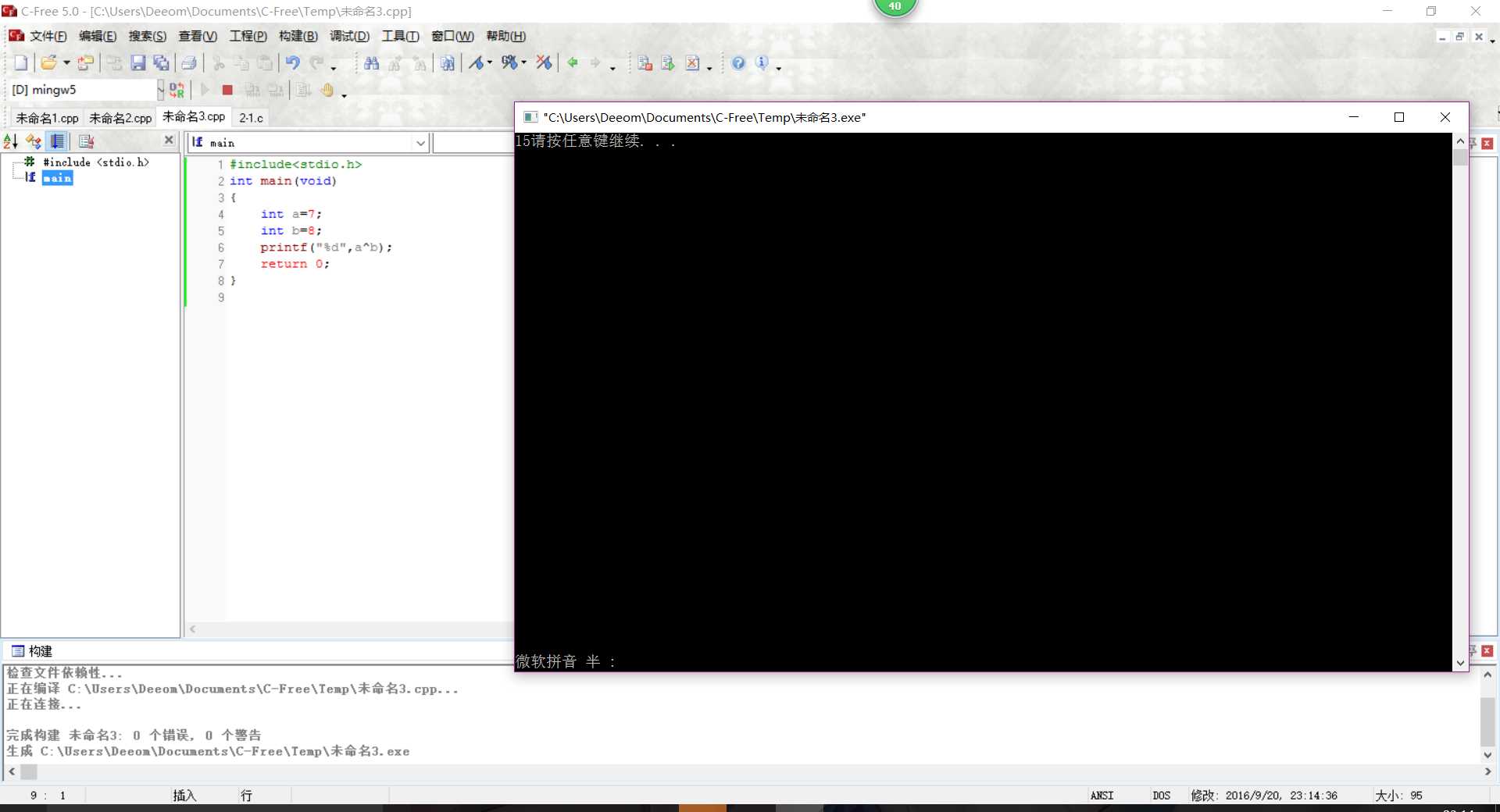
Task: Switch to the 未命名2.cpp tab
Action: click(x=120, y=118)
